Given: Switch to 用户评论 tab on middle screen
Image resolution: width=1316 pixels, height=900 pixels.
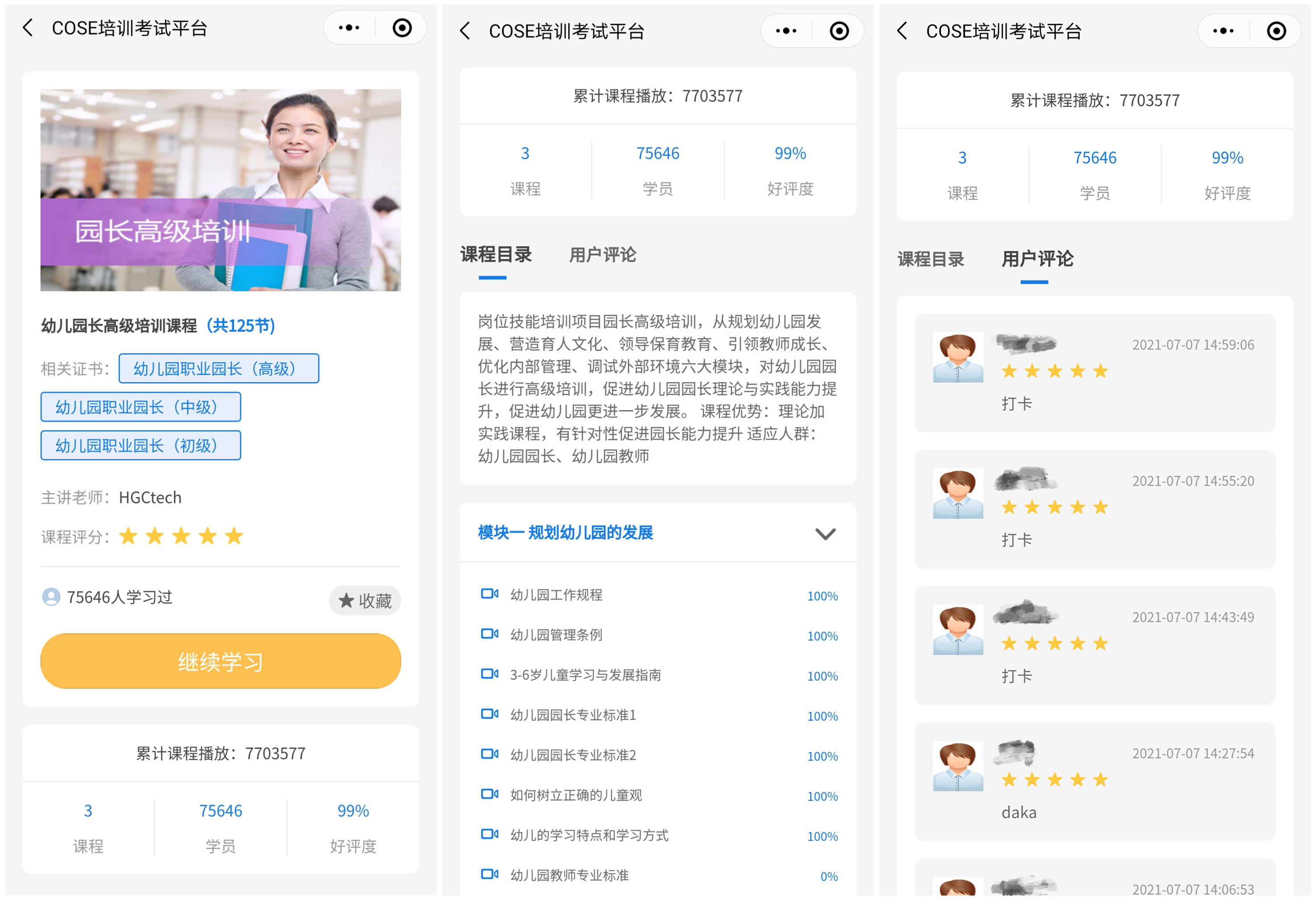Looking at the screenshot, I should (603, 255).
